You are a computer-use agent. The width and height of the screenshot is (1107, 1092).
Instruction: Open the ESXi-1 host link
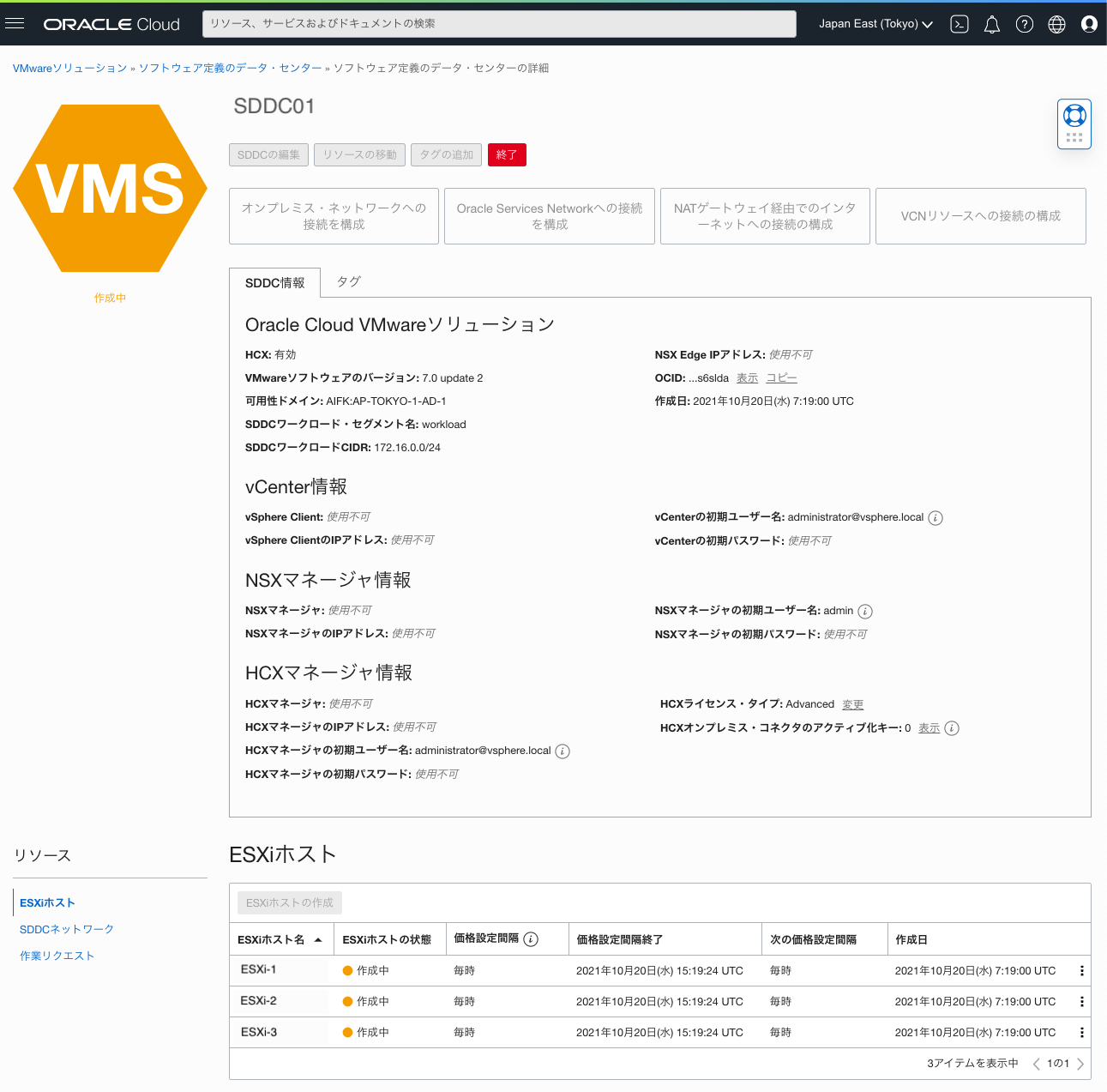(258, 970)
